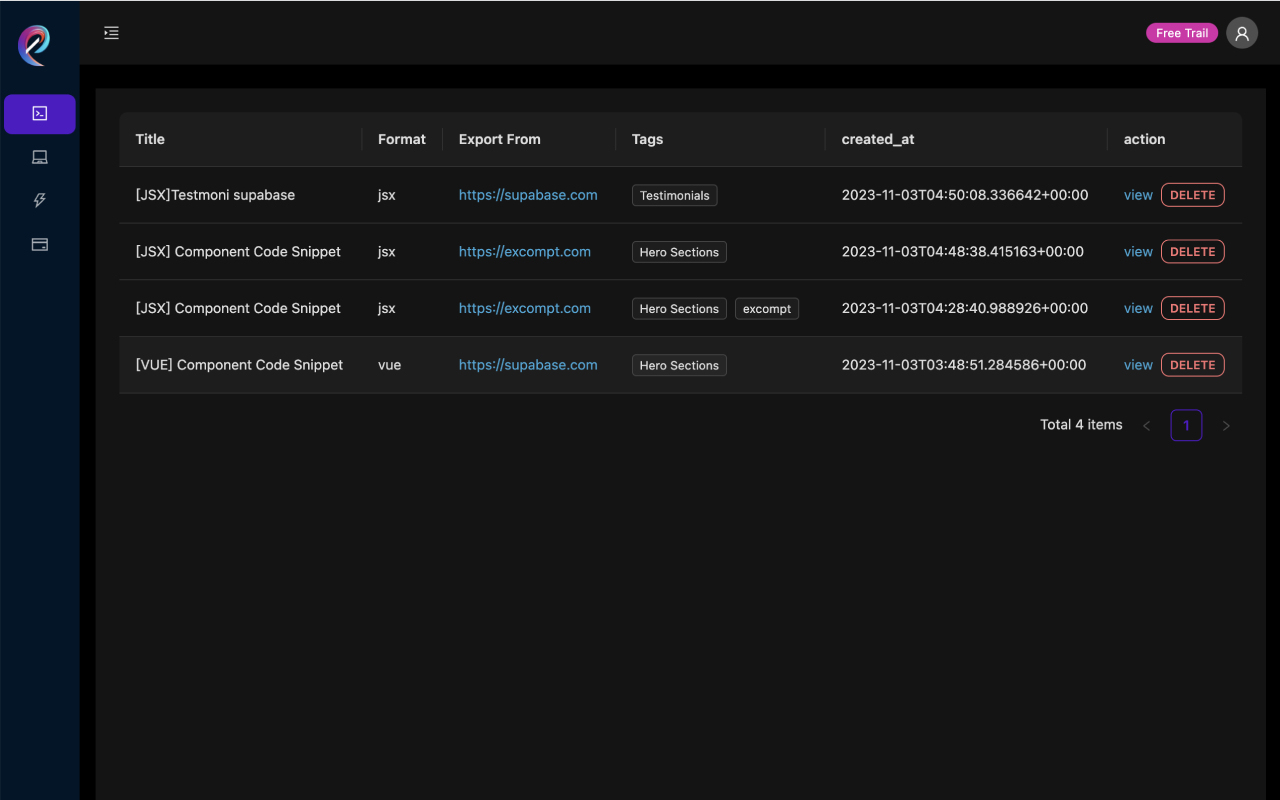Delete the [JSX]Testmoni supabase row
The width and height of the screenshot is (1280, 800).
(x=1192, y=195)
